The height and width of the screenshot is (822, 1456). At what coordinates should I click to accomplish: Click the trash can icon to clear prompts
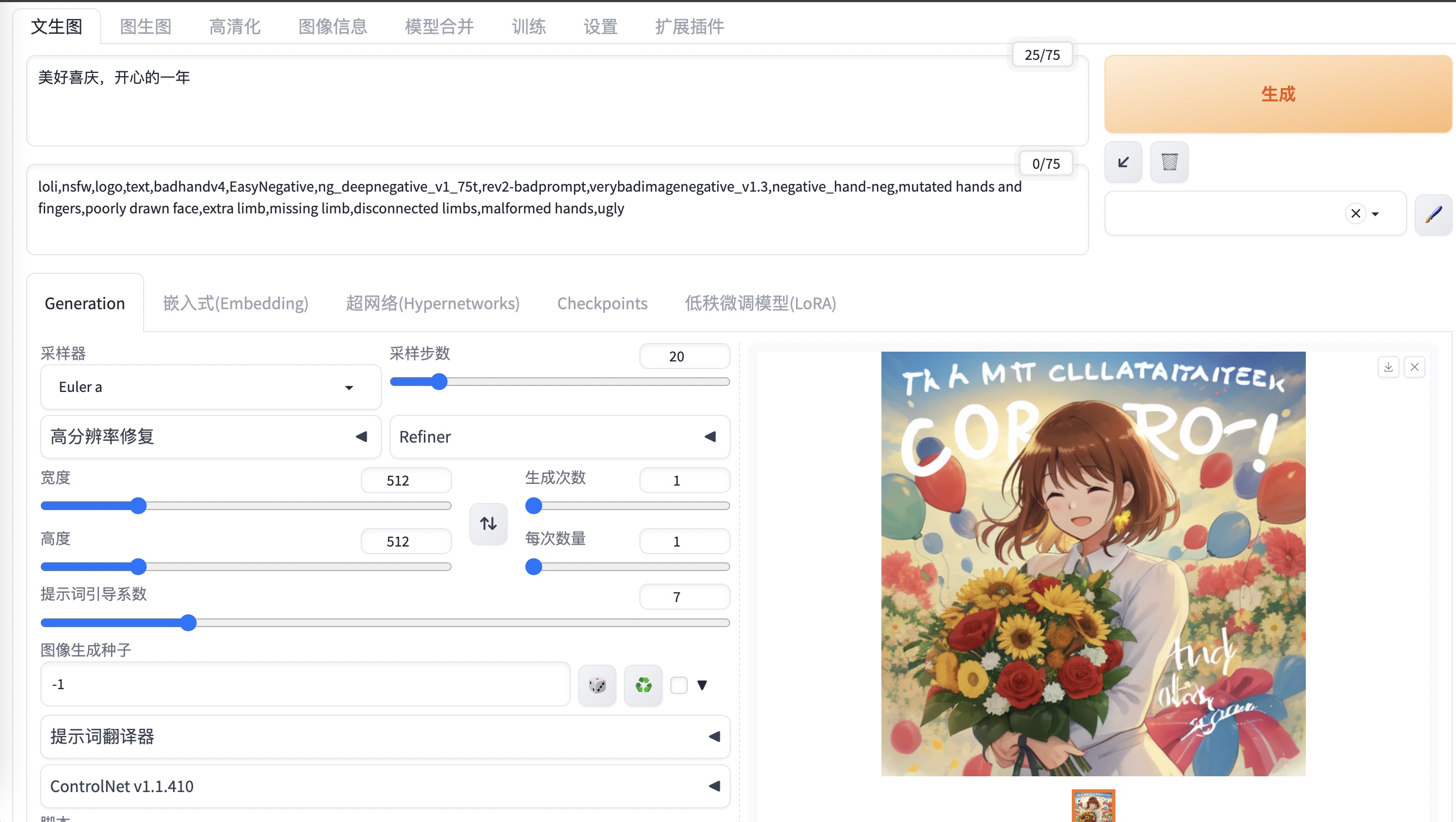tap(1169, 162)
